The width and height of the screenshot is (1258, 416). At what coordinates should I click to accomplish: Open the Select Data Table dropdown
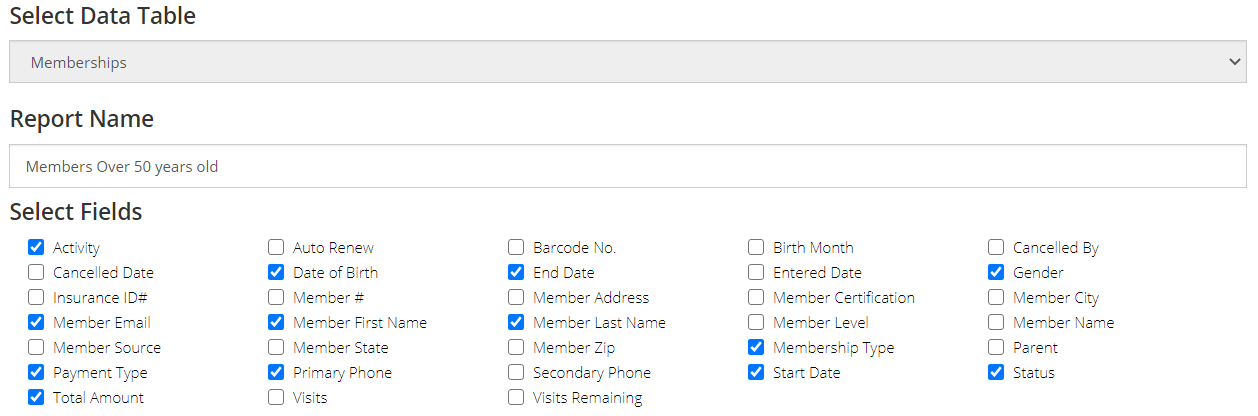(x=628, y=62)
